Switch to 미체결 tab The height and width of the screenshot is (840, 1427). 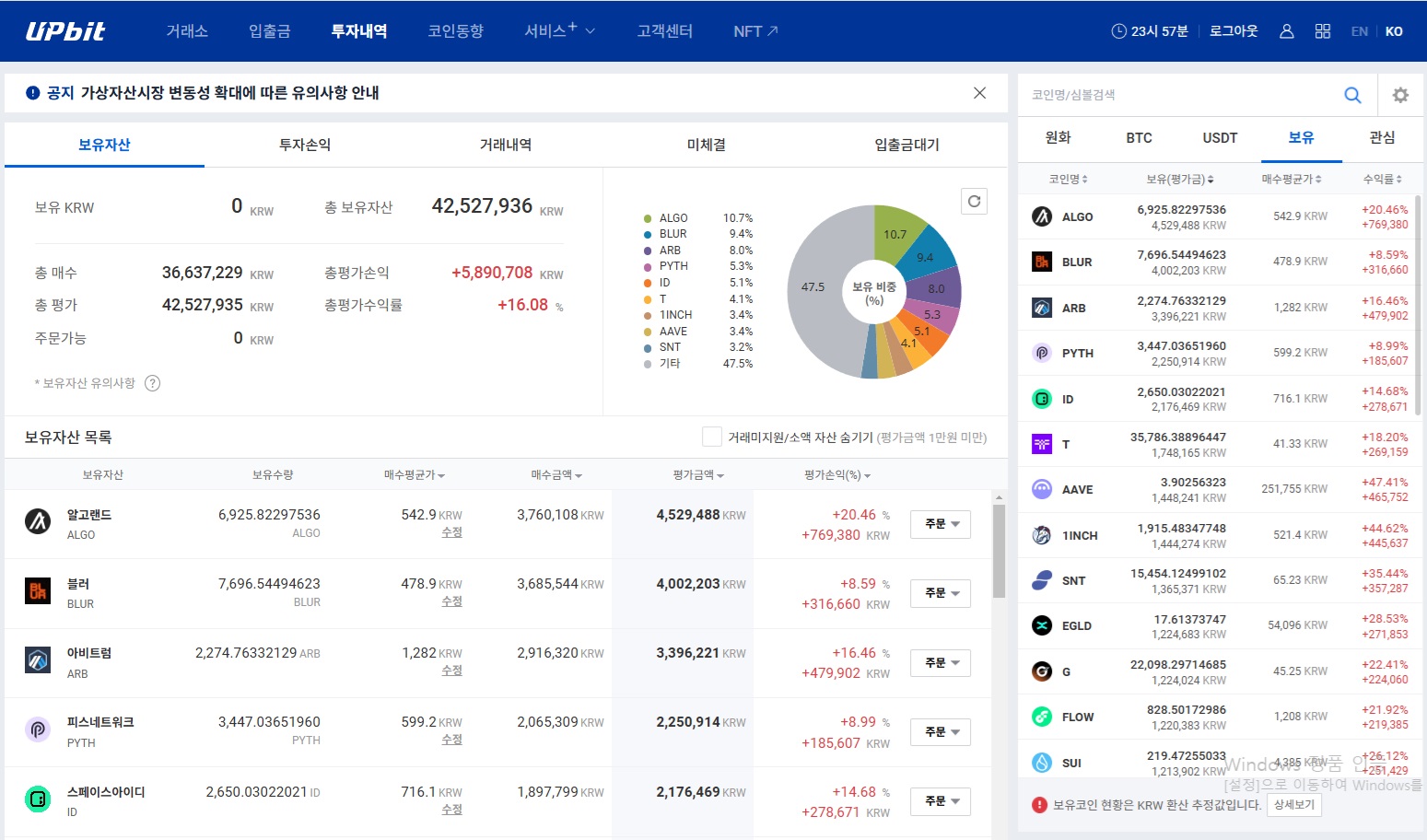tap(707, 145)
